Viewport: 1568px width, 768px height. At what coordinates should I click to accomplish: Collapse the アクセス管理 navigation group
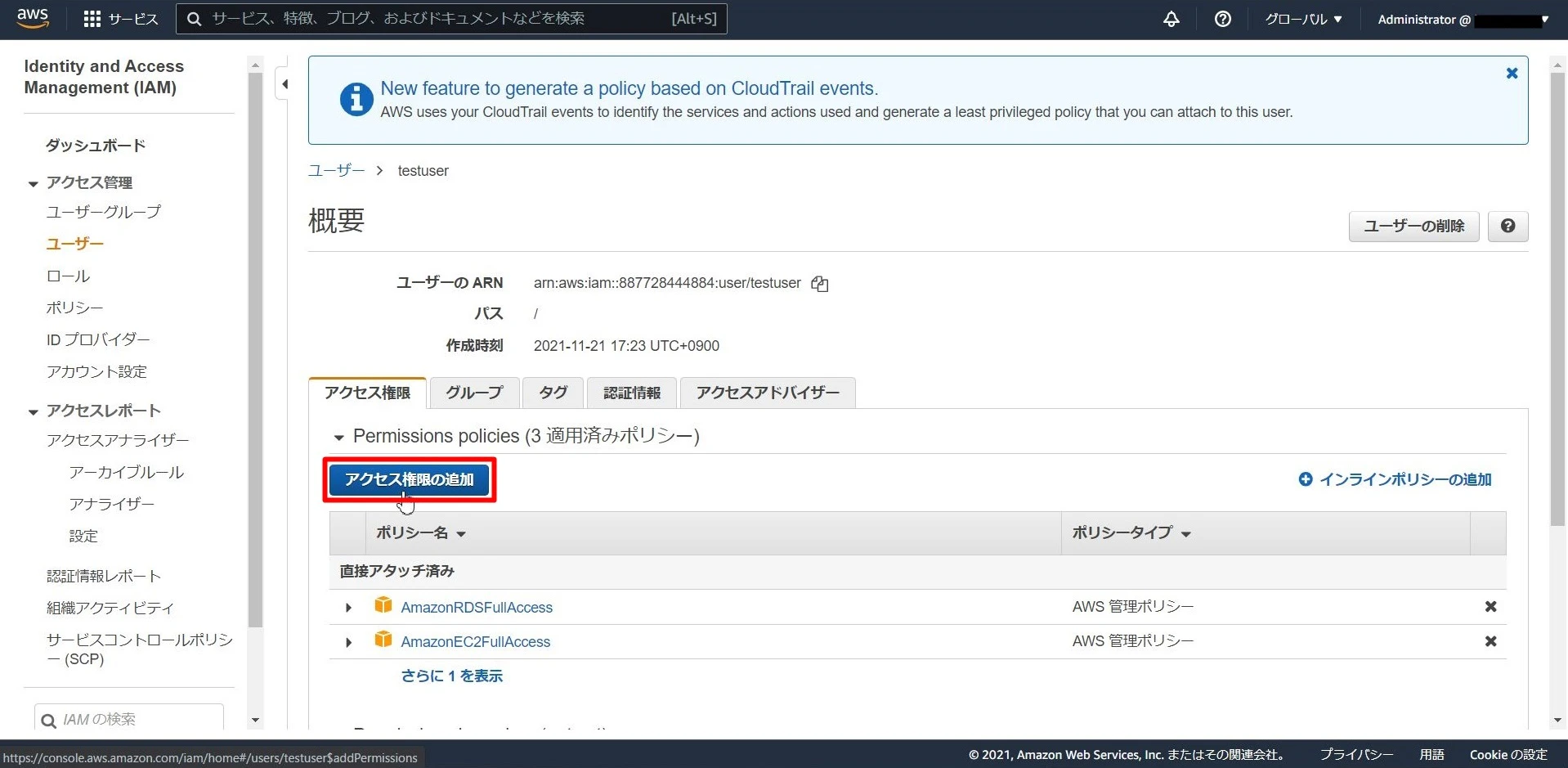[x=33, y=184]
